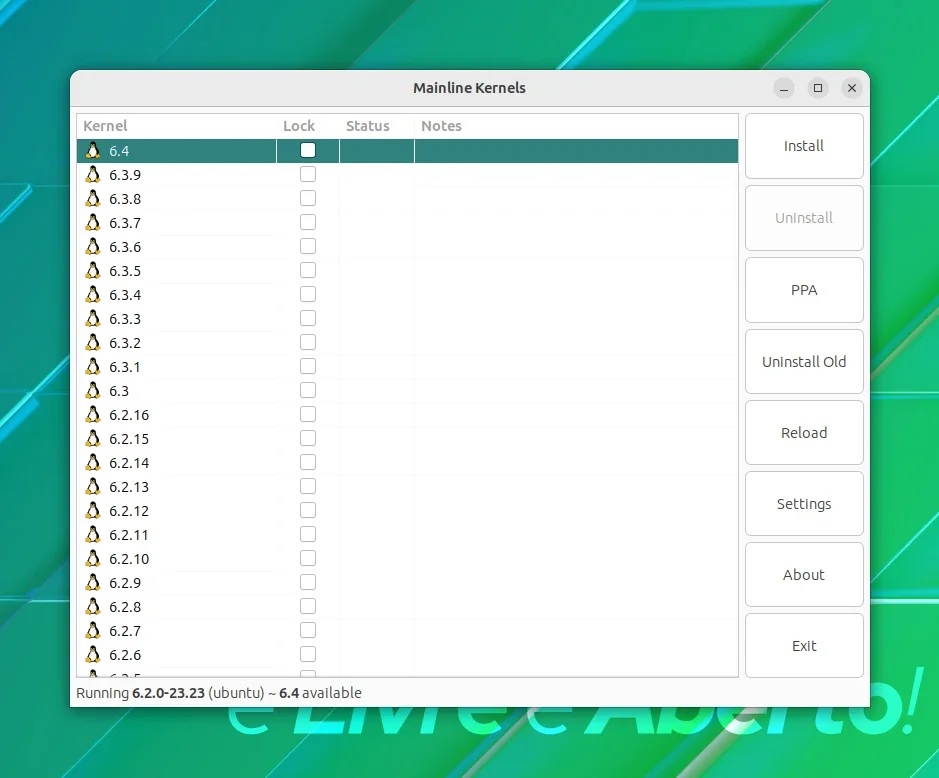This screenshot has height=778, width=939.
Task: Install the selected kernel
Action: (x=804, y=146)
